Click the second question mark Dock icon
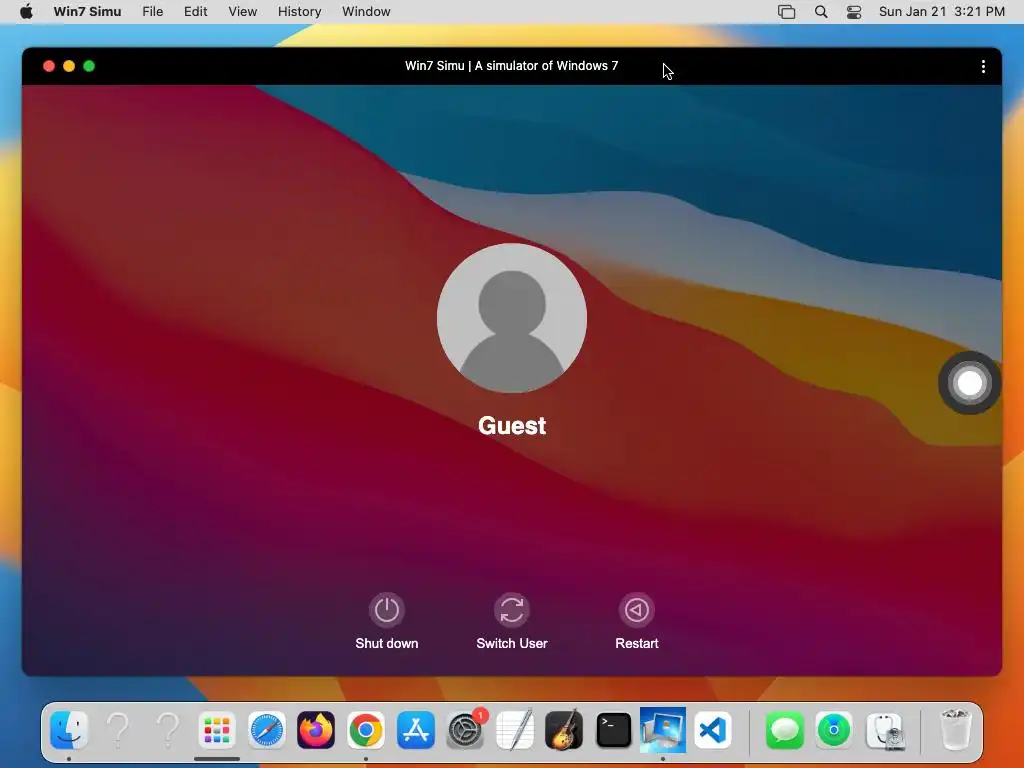 coord(168,729)
